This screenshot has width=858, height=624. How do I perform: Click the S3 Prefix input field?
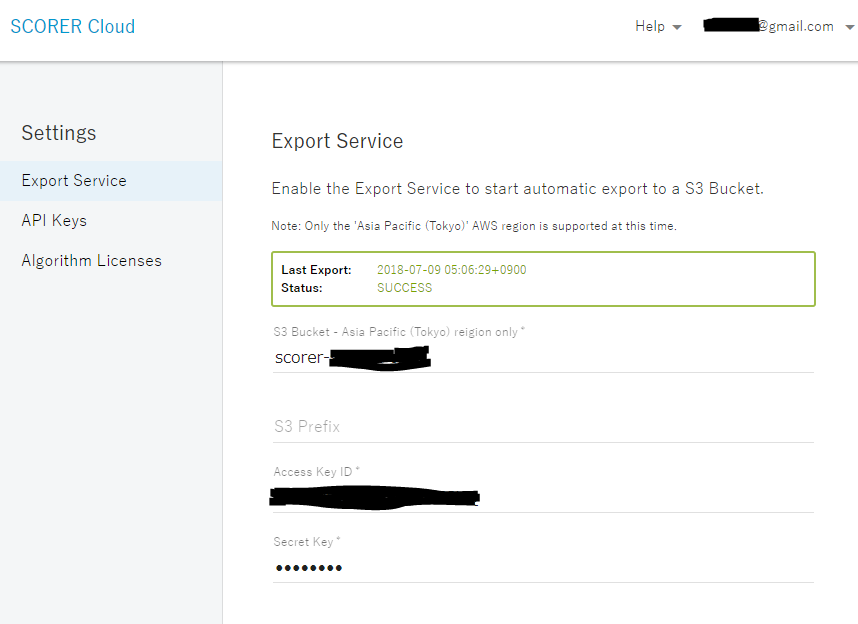543,426
